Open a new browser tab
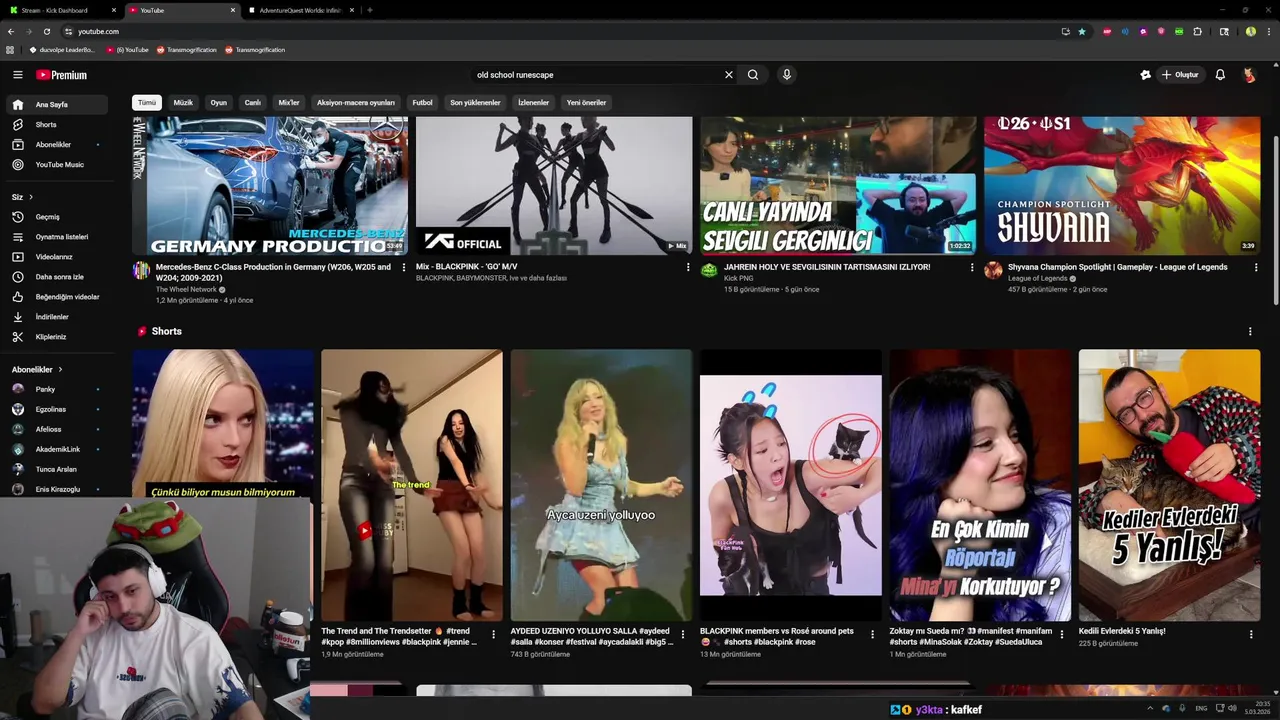Viewport: 1280px width, 720px height. 370,10
